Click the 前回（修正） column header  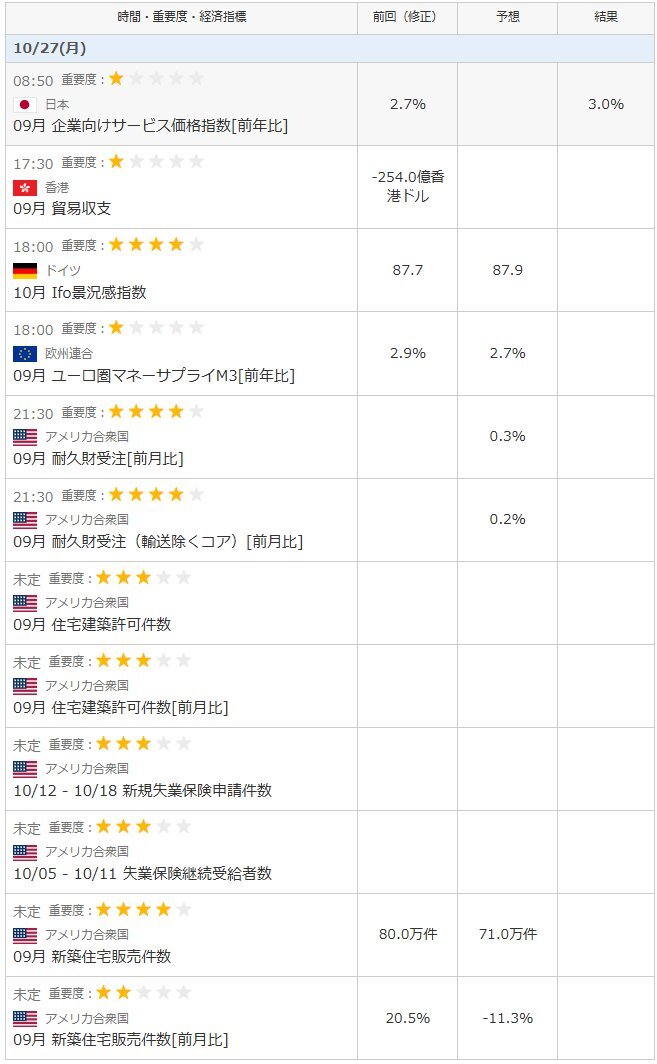pos(407,17)
